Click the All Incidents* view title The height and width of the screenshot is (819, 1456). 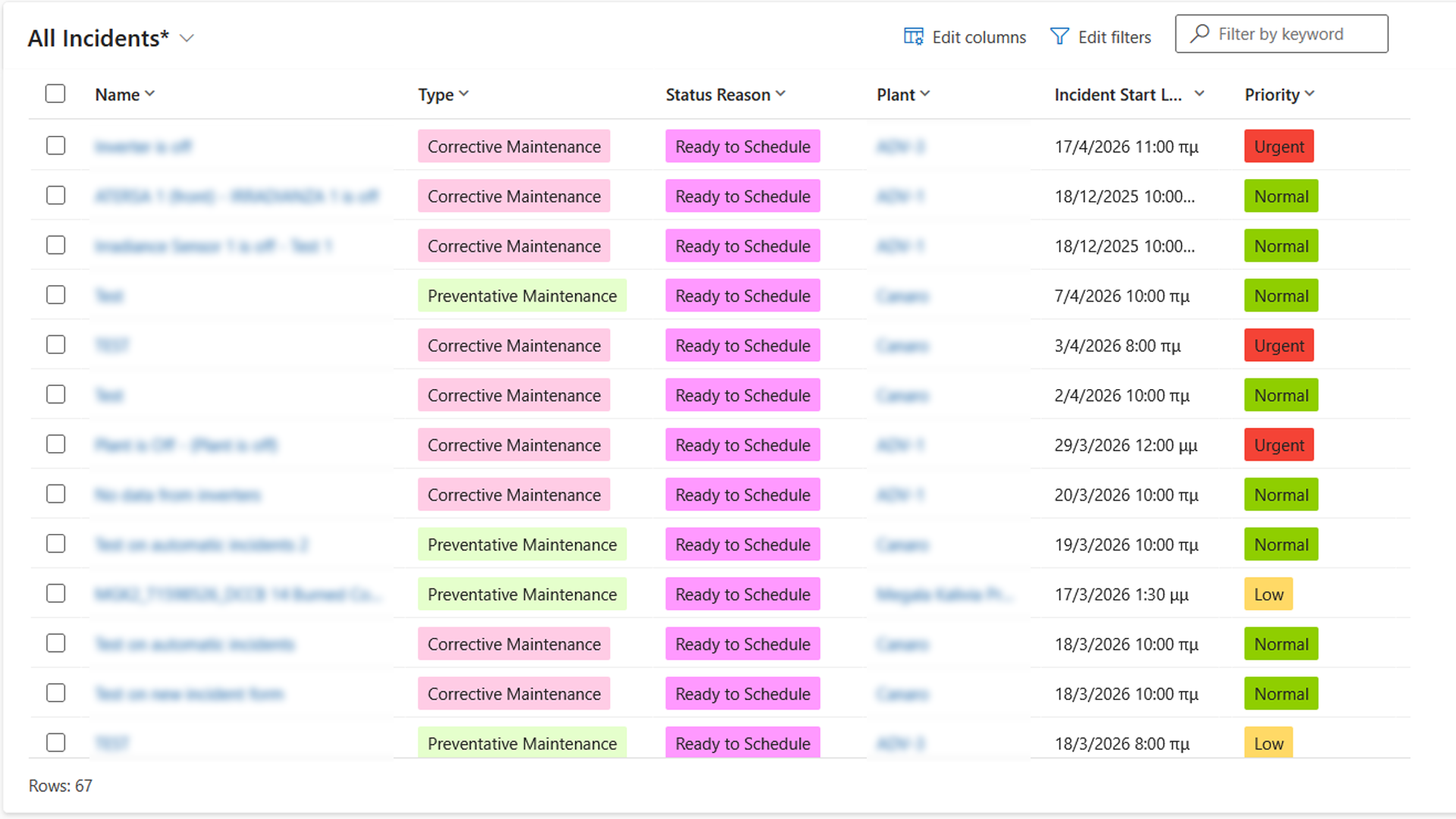pyautogui.click(x=99, y=38)
